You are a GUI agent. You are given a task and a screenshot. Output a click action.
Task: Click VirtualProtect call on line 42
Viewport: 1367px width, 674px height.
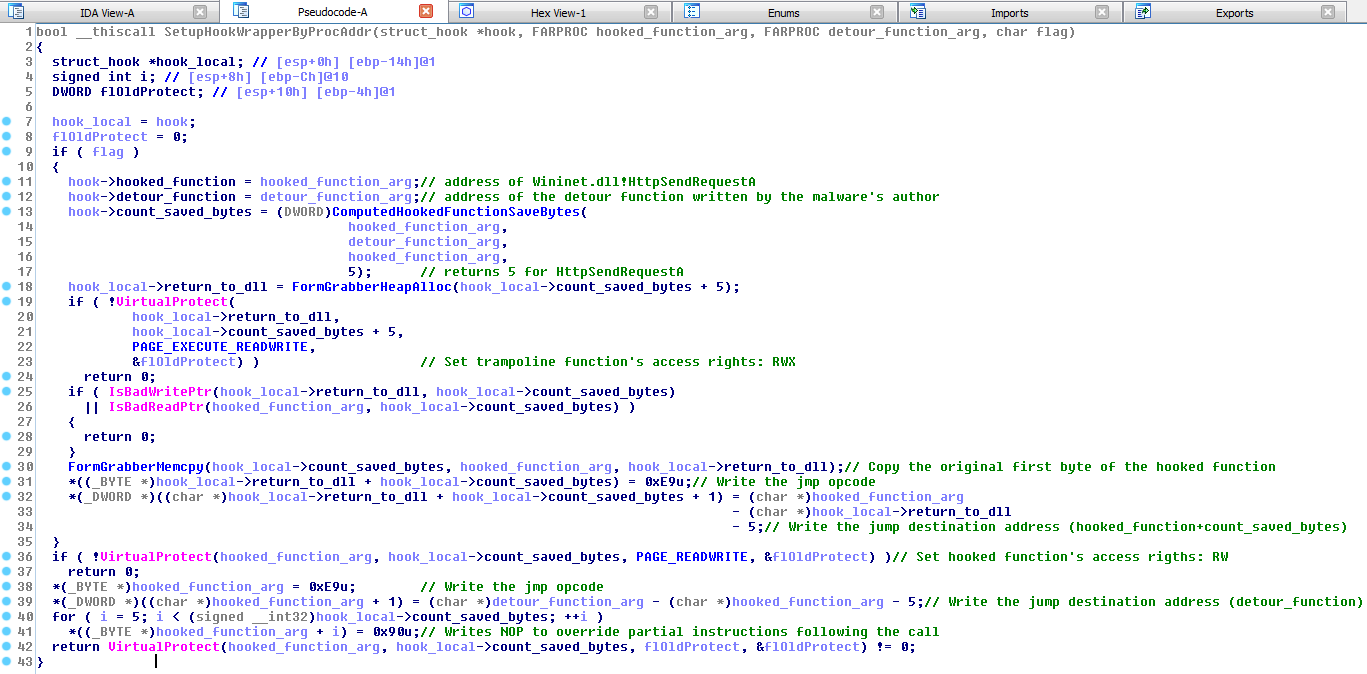pyautogui.click(x=164, y=647)
